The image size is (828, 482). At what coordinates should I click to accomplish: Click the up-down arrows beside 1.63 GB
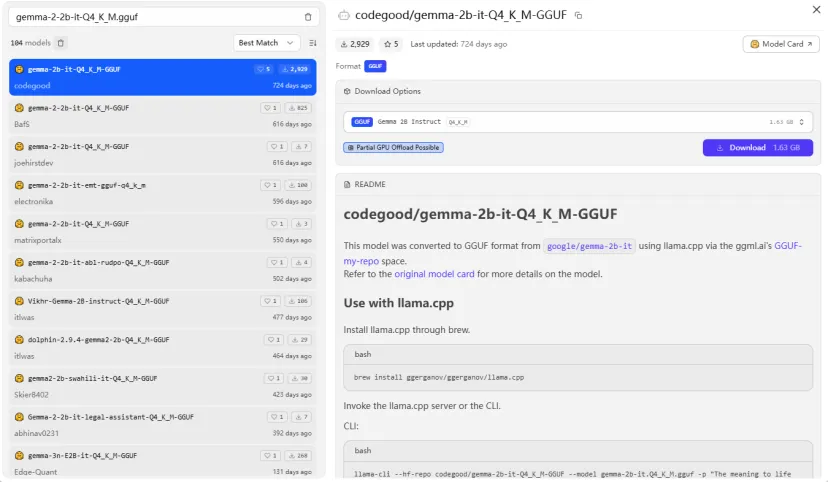802,122
